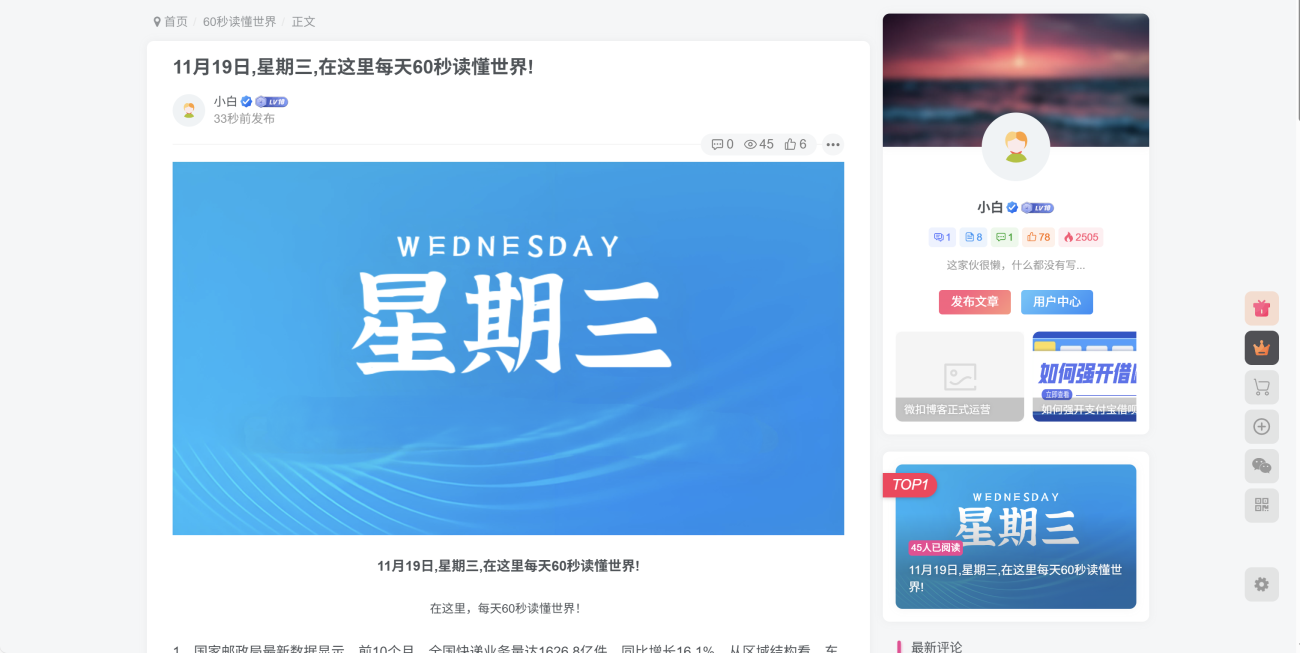Open 用户中心 button
This screenshot has height=653, width=1300.
[1057, 302]
